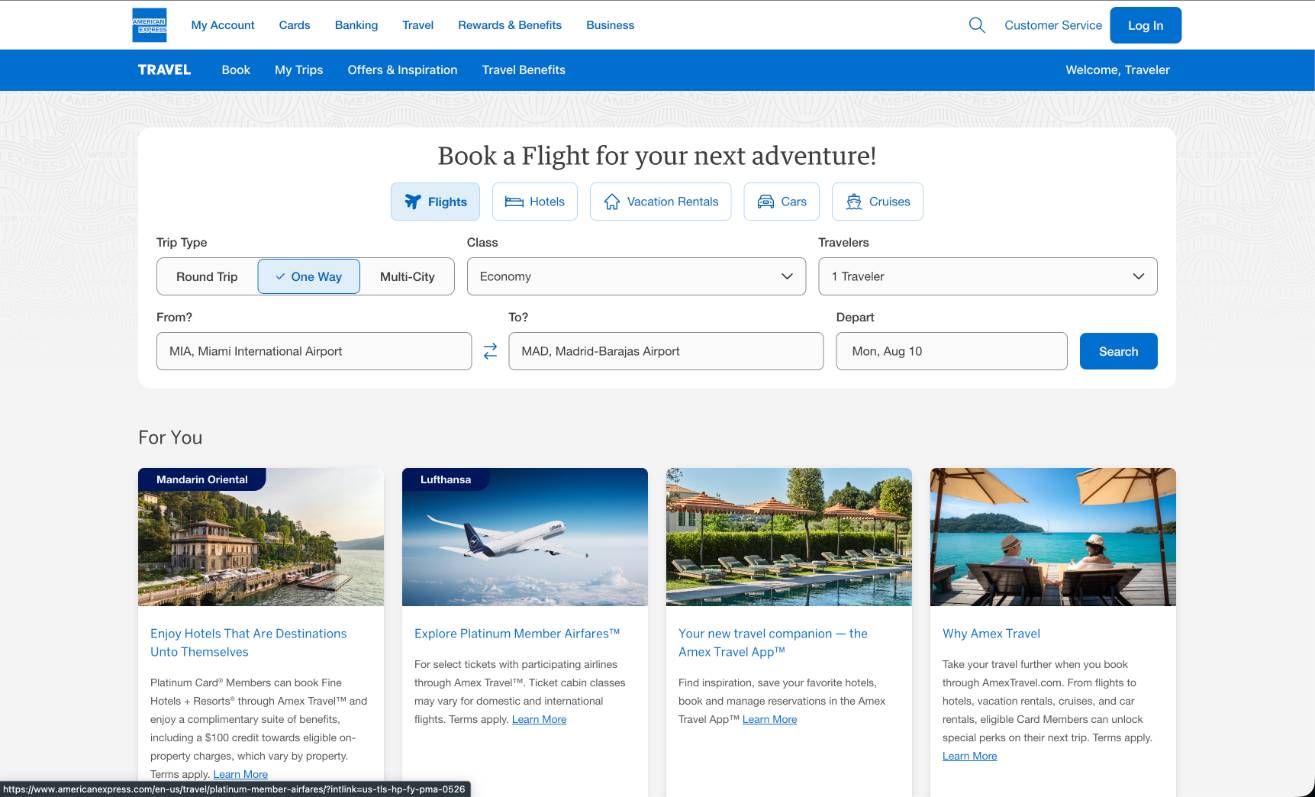Open 'Enjoy Hotels That Are Destinations' link
The height and width of the screenshot is (797, 1315).
tap(249, 642)
